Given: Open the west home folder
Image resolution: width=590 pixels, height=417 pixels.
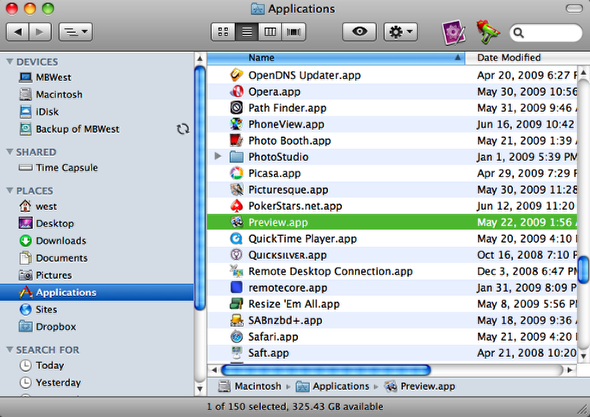Looking at the screenshot, I should coord(38,206).
